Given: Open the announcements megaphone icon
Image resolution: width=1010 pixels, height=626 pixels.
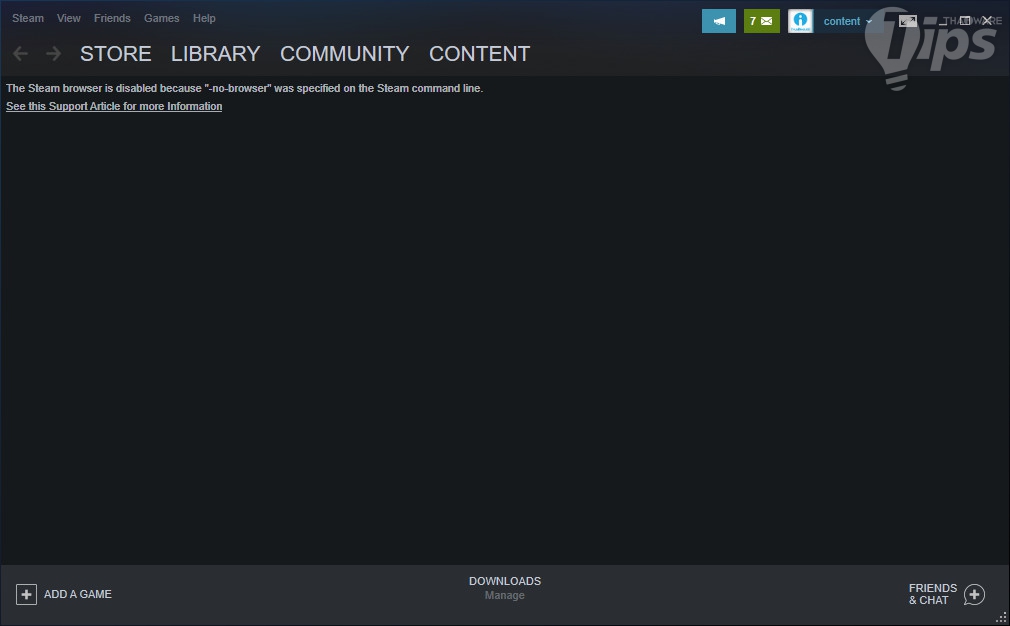Looking at the screenshot, I should (x=719, y=21).
